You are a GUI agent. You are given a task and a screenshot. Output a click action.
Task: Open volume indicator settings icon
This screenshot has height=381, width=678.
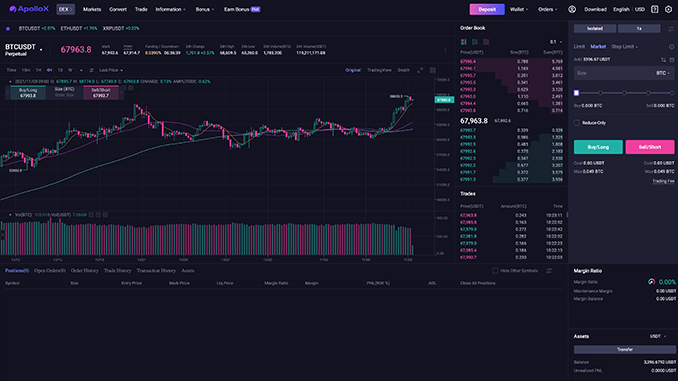tap(98, 215)
